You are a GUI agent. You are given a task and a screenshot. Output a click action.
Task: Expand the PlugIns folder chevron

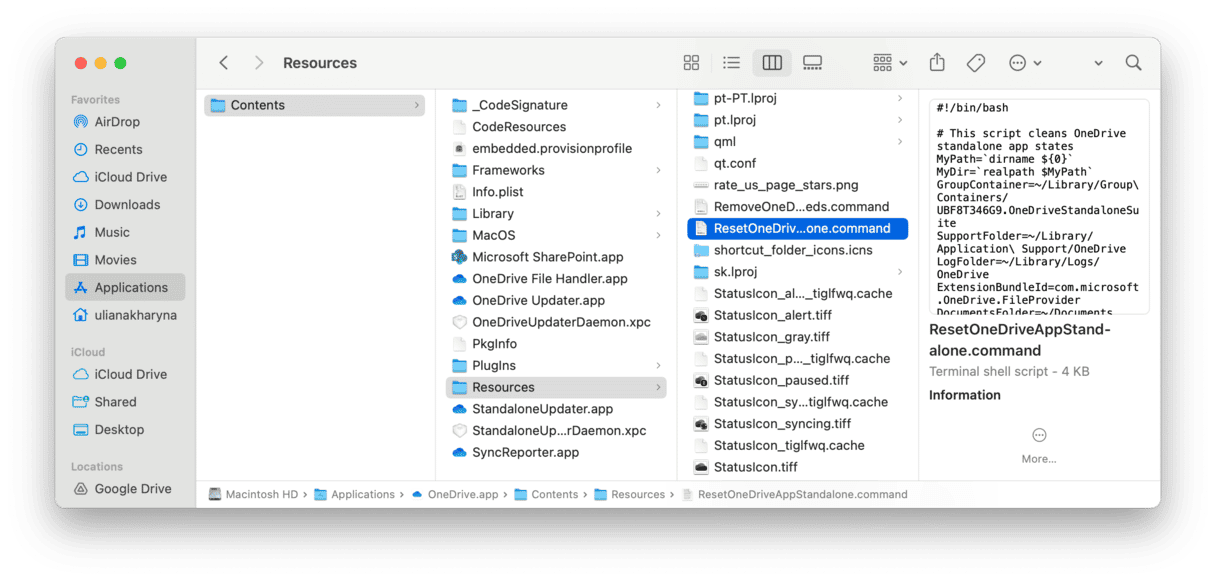point(658,366)
